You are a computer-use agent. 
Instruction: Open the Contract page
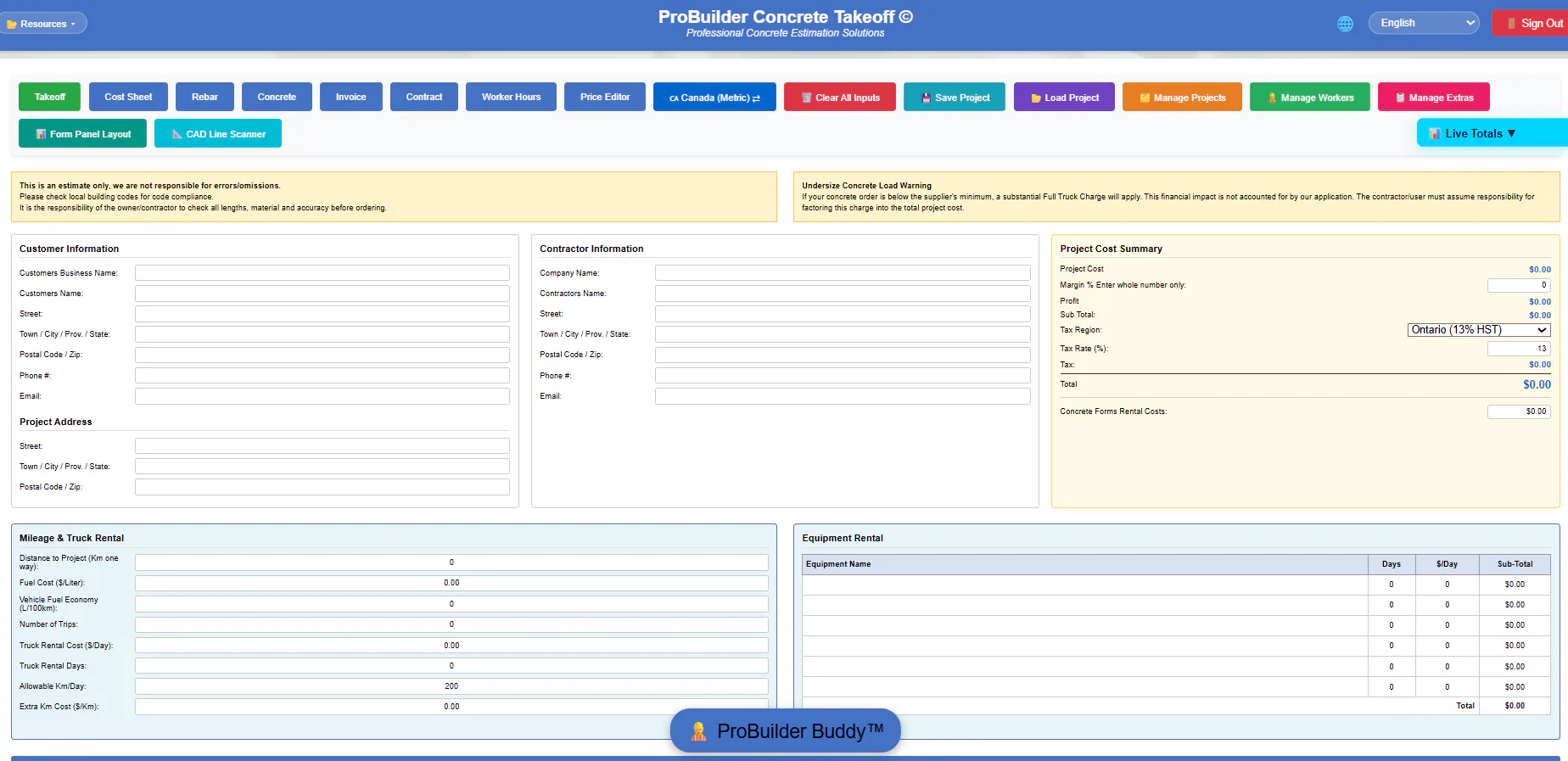coord(424,97)
